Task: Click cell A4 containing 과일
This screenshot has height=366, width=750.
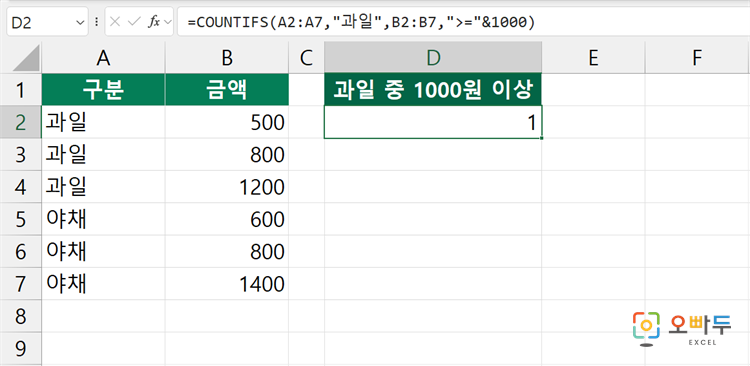Action: 103,187
